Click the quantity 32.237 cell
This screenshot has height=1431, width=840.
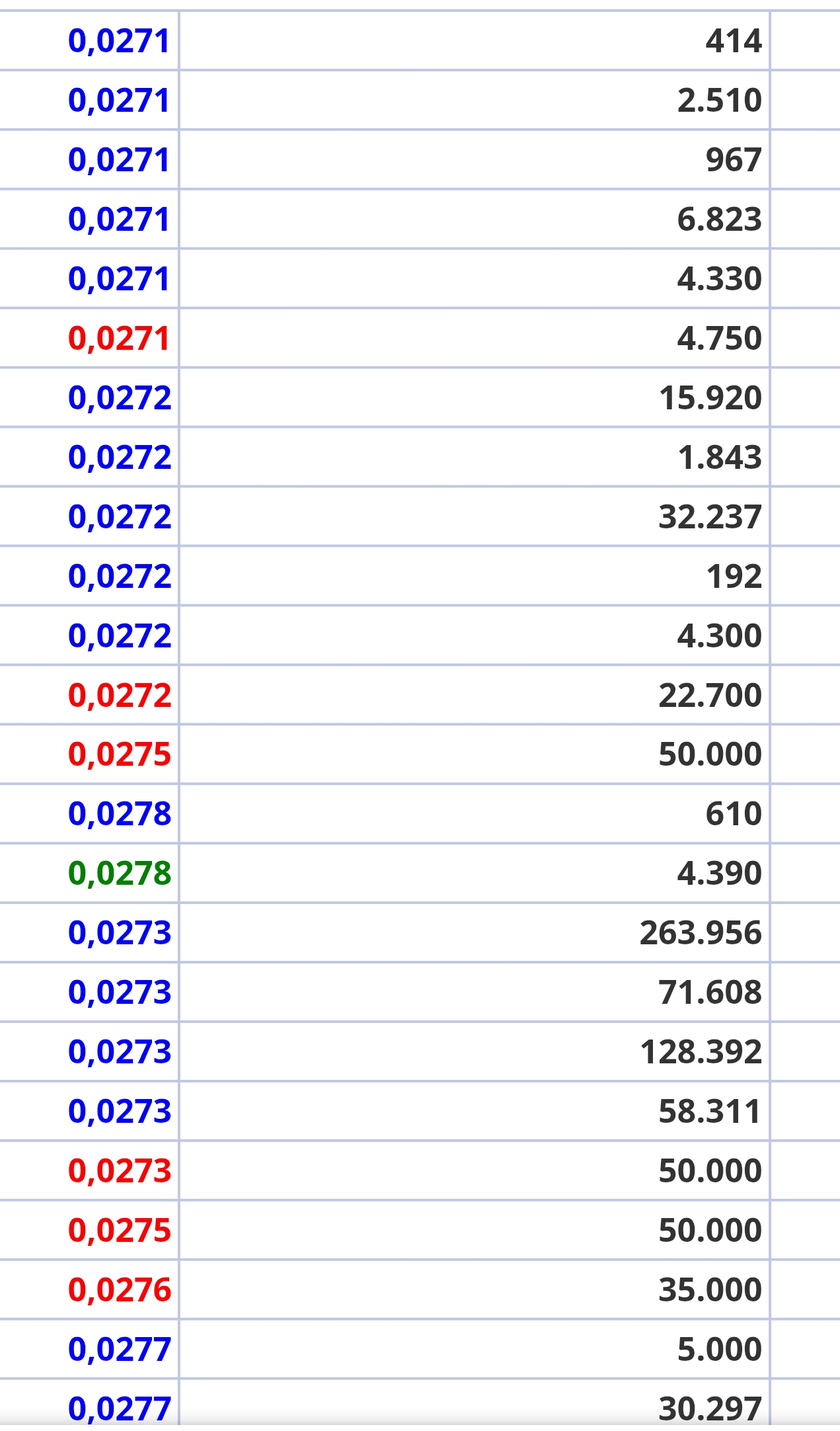475,516
